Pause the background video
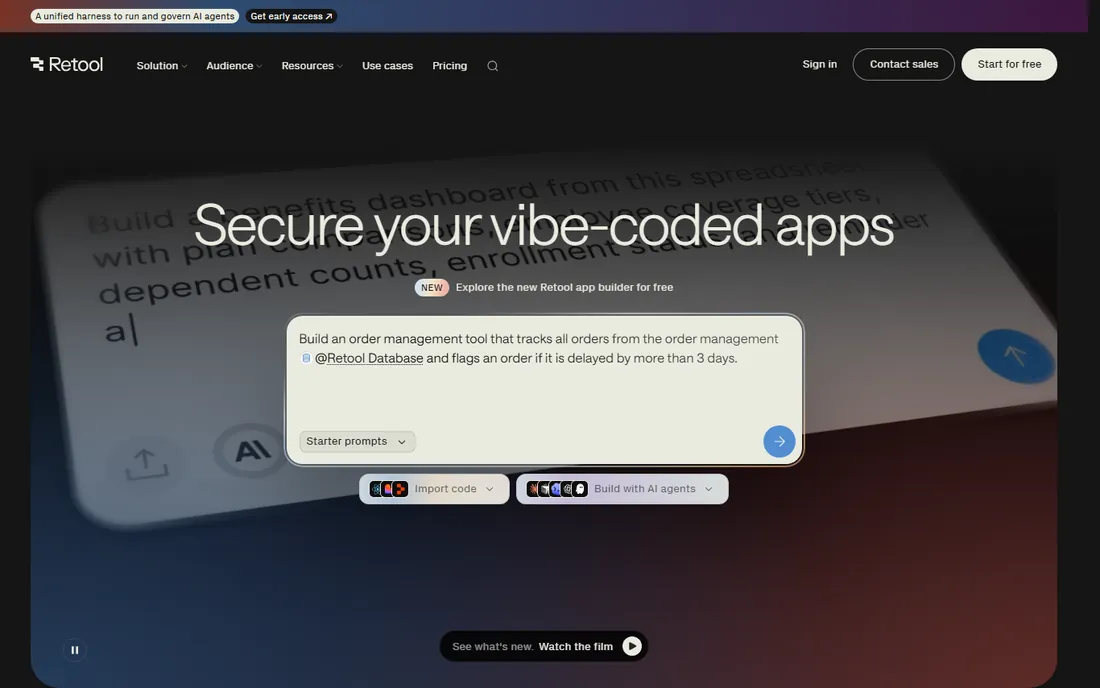The width and height of the screenshot is (1100, 688). tap(74, 650)
